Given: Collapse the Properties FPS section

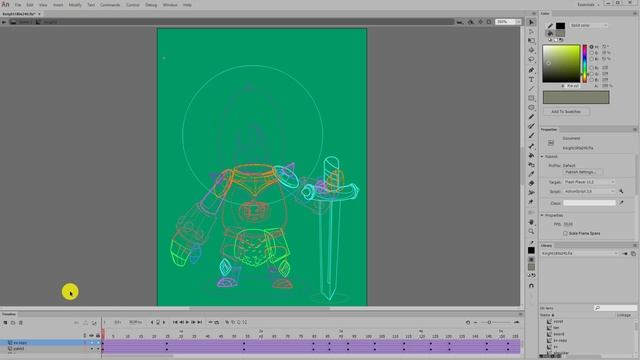Looking at the screenshot, I should point(542,215).
